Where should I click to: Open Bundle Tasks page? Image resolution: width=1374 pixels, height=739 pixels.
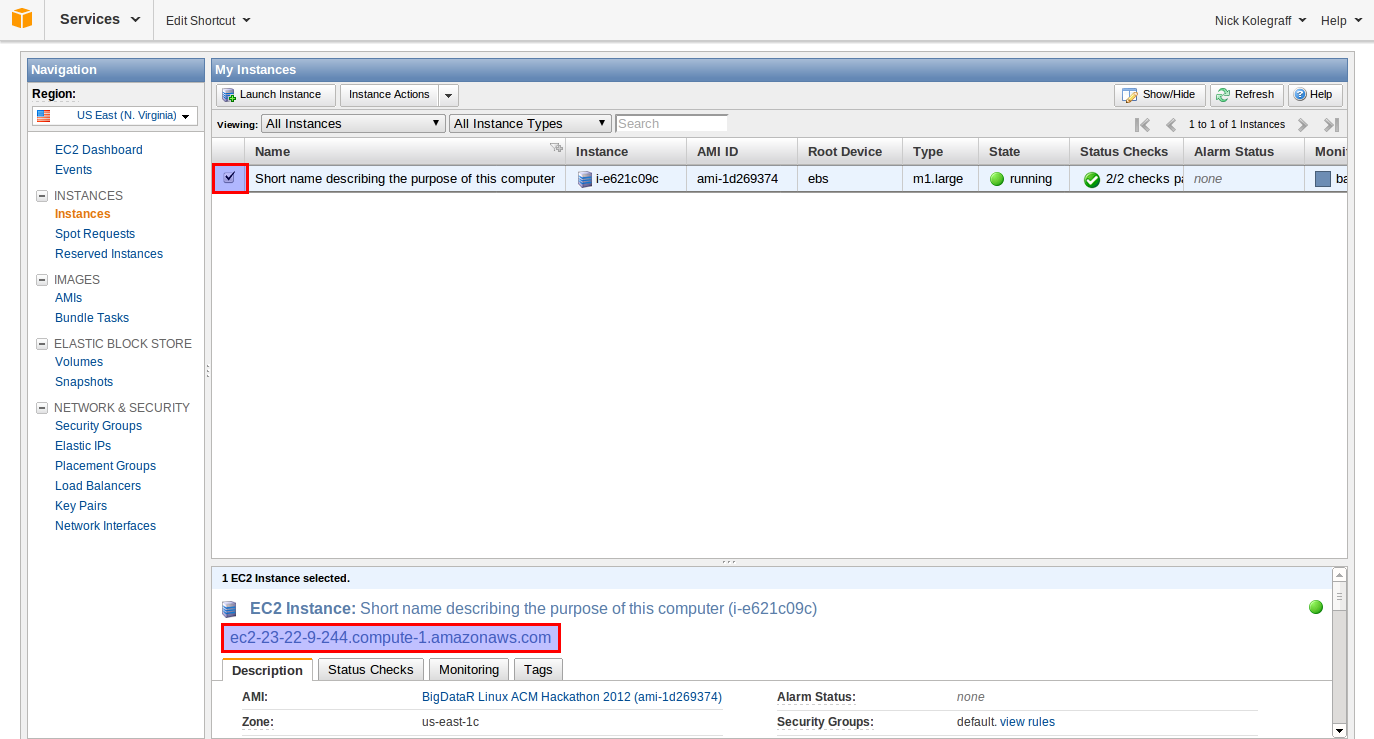(92, 318)
